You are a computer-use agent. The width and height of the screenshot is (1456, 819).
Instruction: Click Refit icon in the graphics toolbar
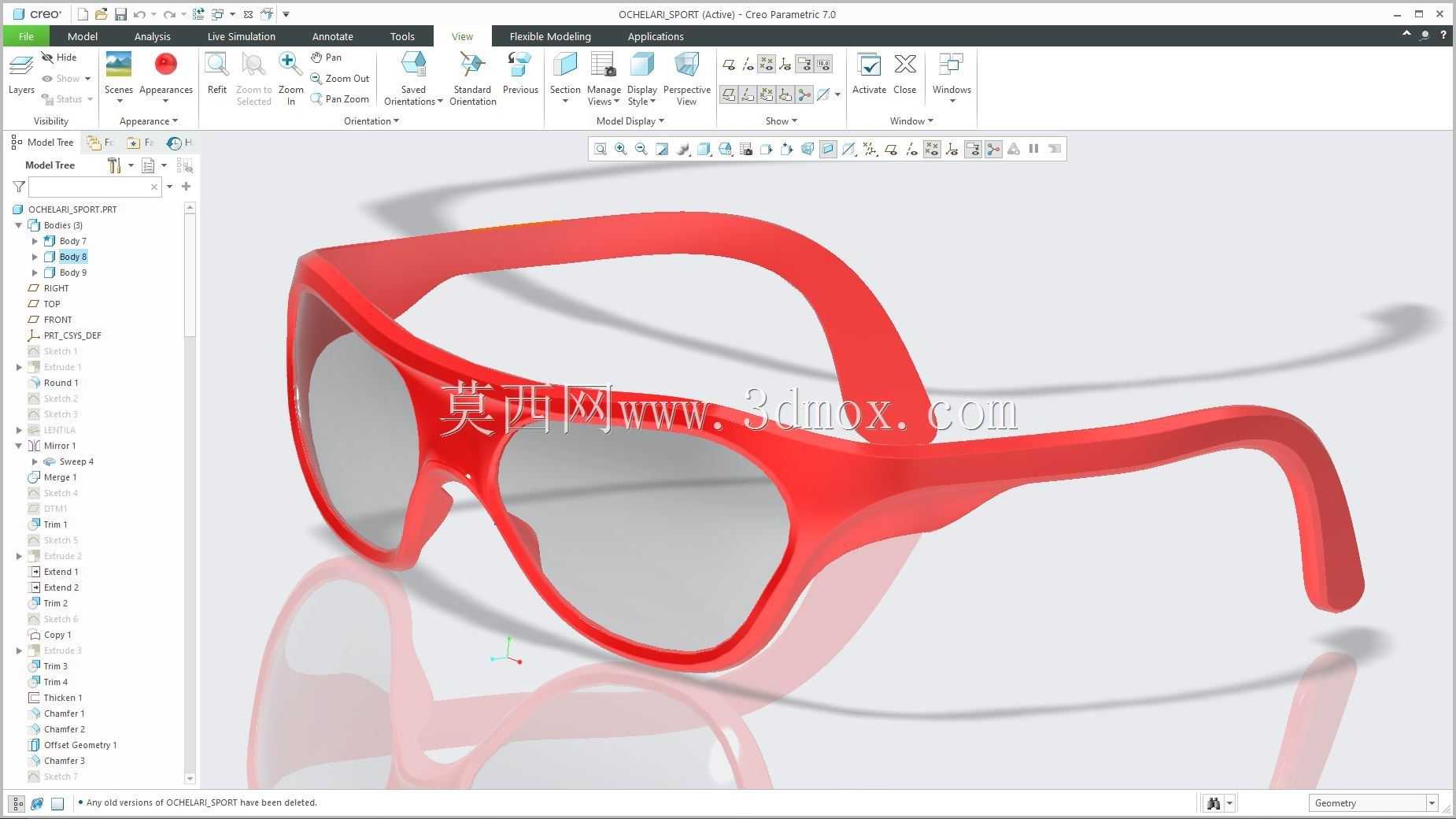click(x=601, y=149)
